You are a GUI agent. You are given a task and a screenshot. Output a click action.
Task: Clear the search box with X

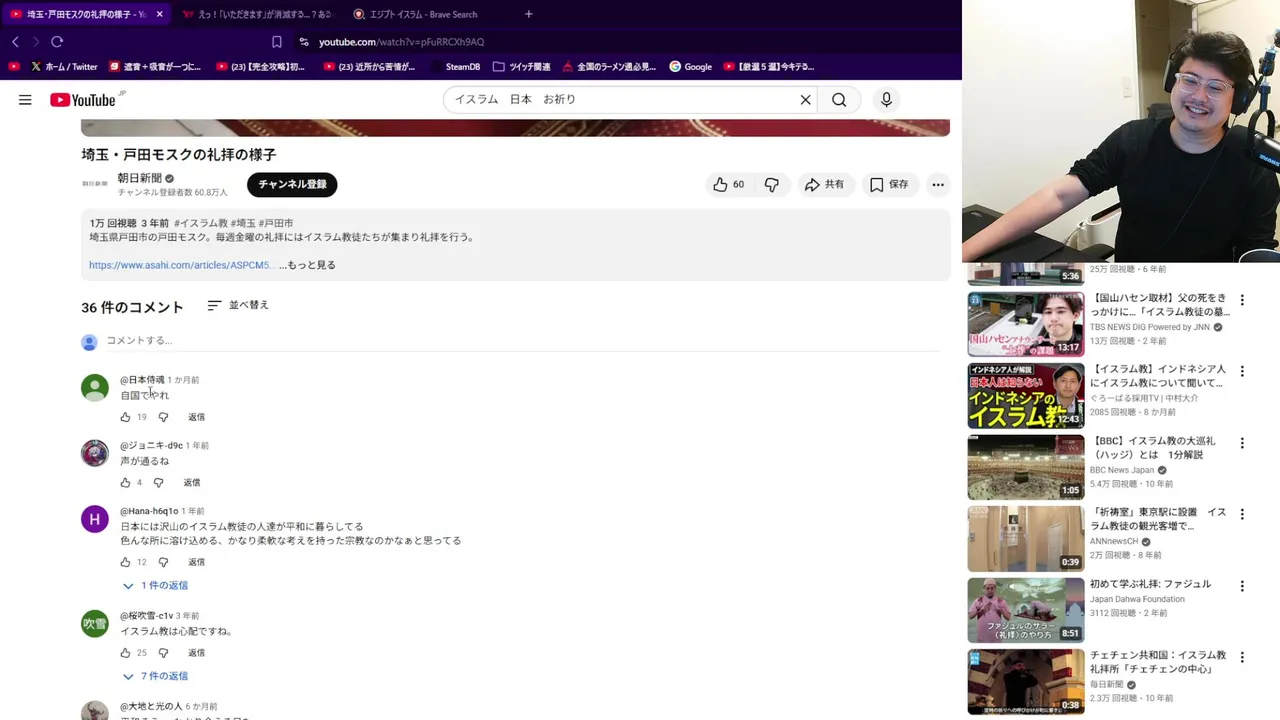coord(805,100)
